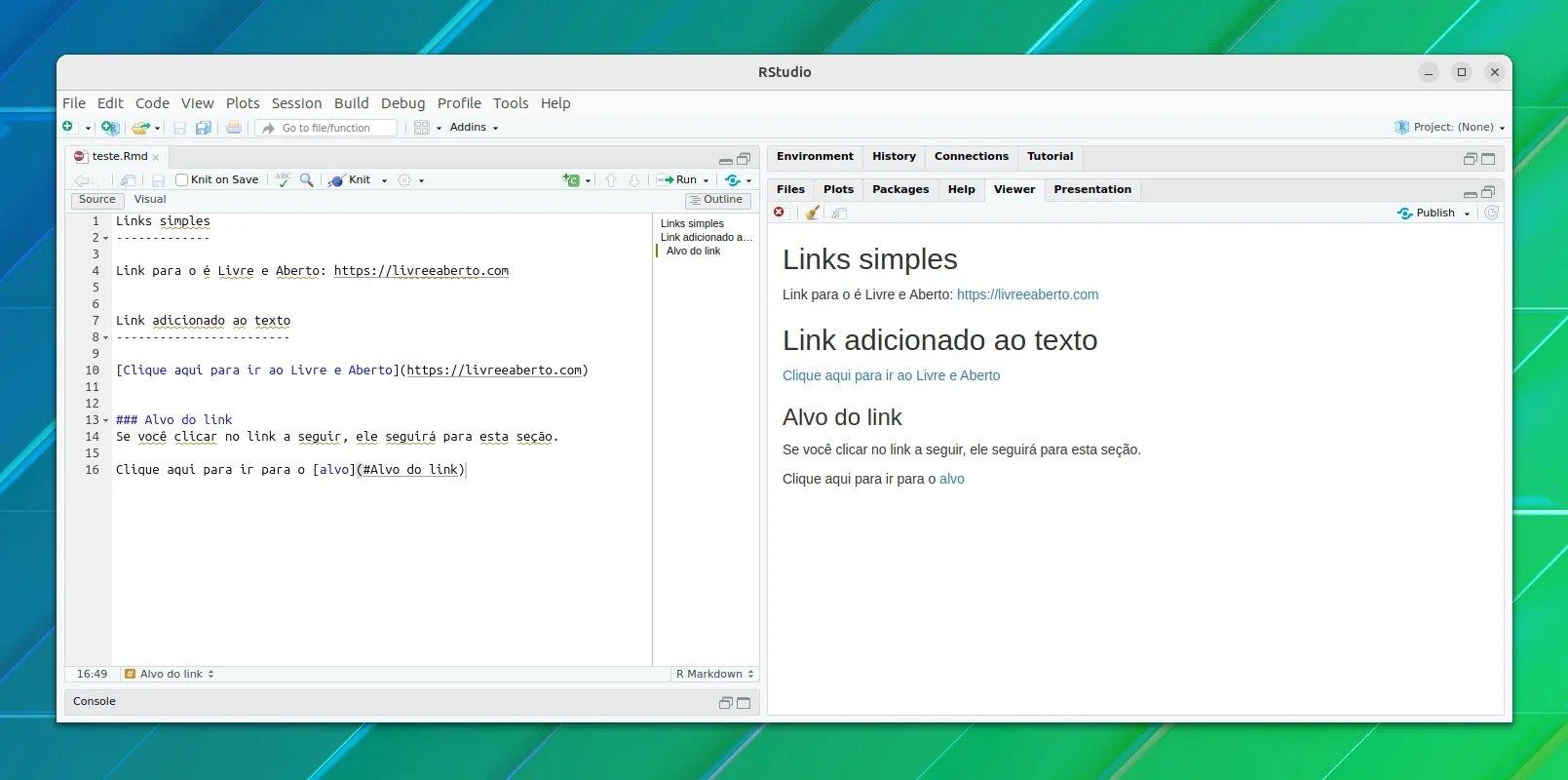The width and height of the screenshot is (1568, 780).
Task: Click the Knit yarn ball icon
Action: tap(336, 180)
